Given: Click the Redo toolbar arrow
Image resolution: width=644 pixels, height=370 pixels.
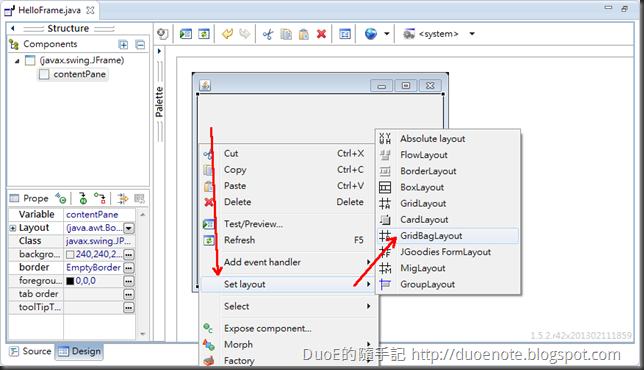Looking at the screenshot, I should click(x=245, y=34).
